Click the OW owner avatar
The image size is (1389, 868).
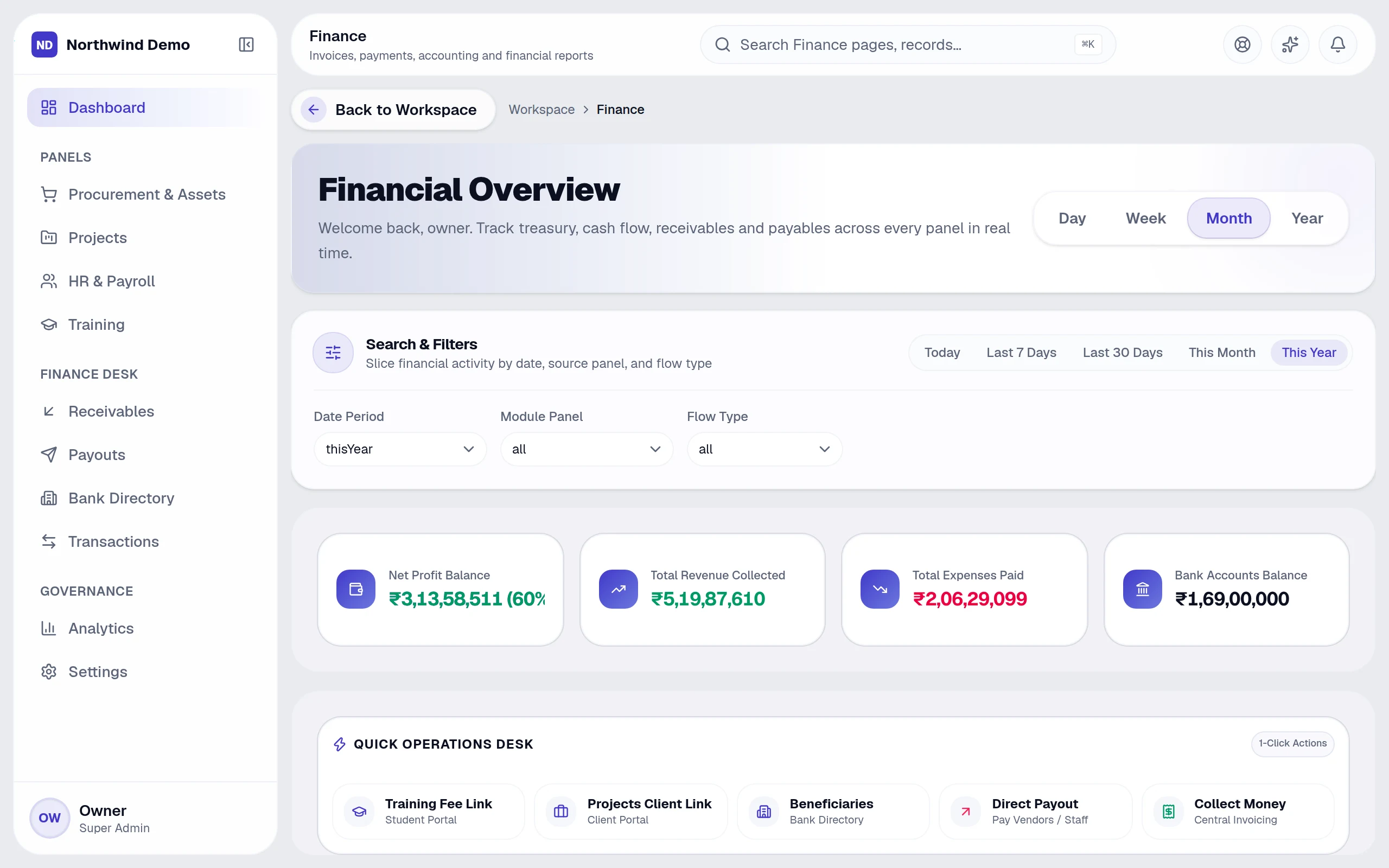coord(49,818)
